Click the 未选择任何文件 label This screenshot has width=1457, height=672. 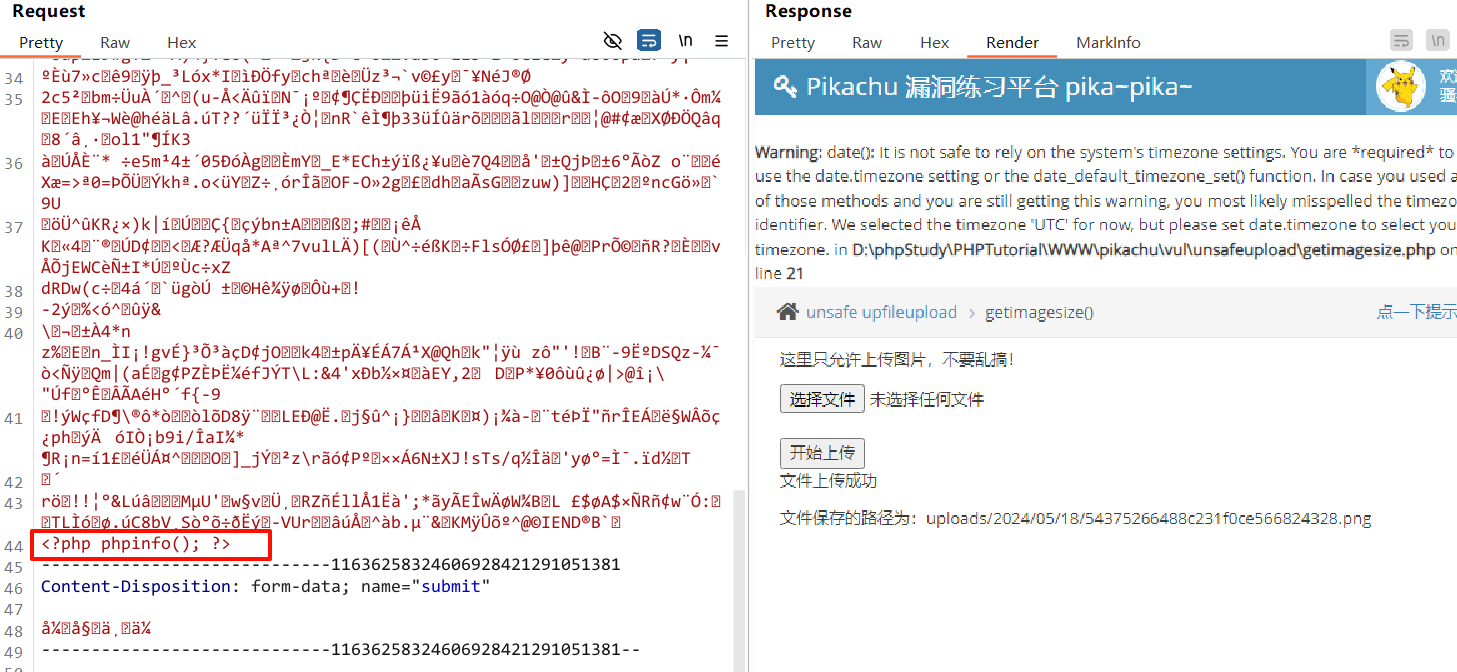(x=926, y=400)
